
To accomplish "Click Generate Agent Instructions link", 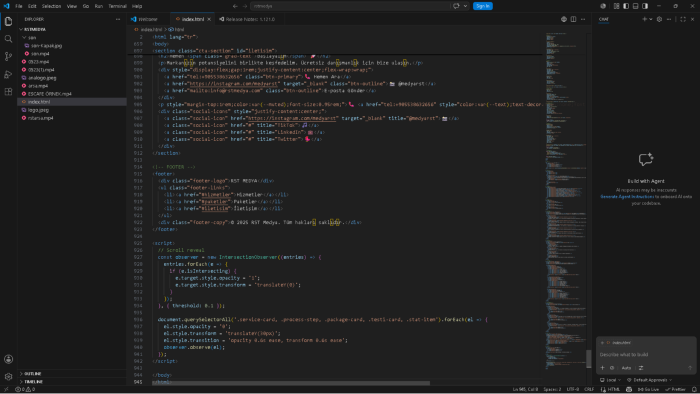I will pos(627,196).
